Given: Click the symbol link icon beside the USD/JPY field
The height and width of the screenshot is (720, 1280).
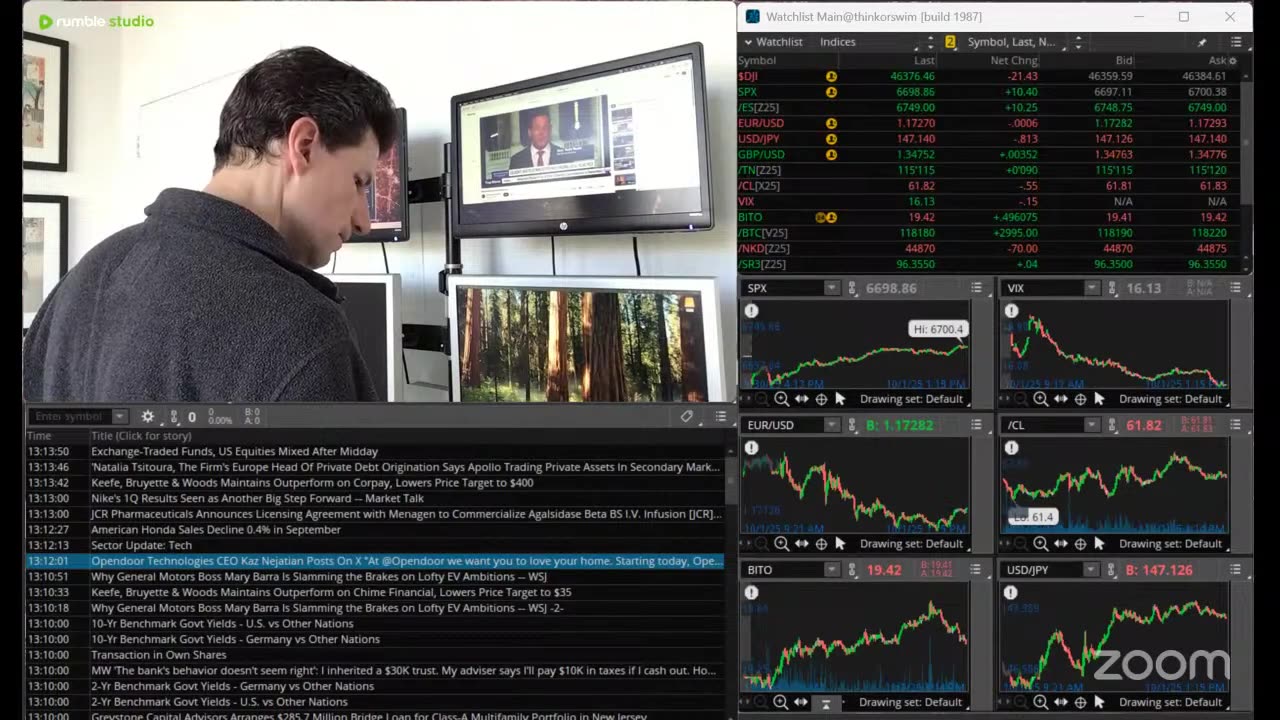Looking at the screenshot, I should [1111, 570].
